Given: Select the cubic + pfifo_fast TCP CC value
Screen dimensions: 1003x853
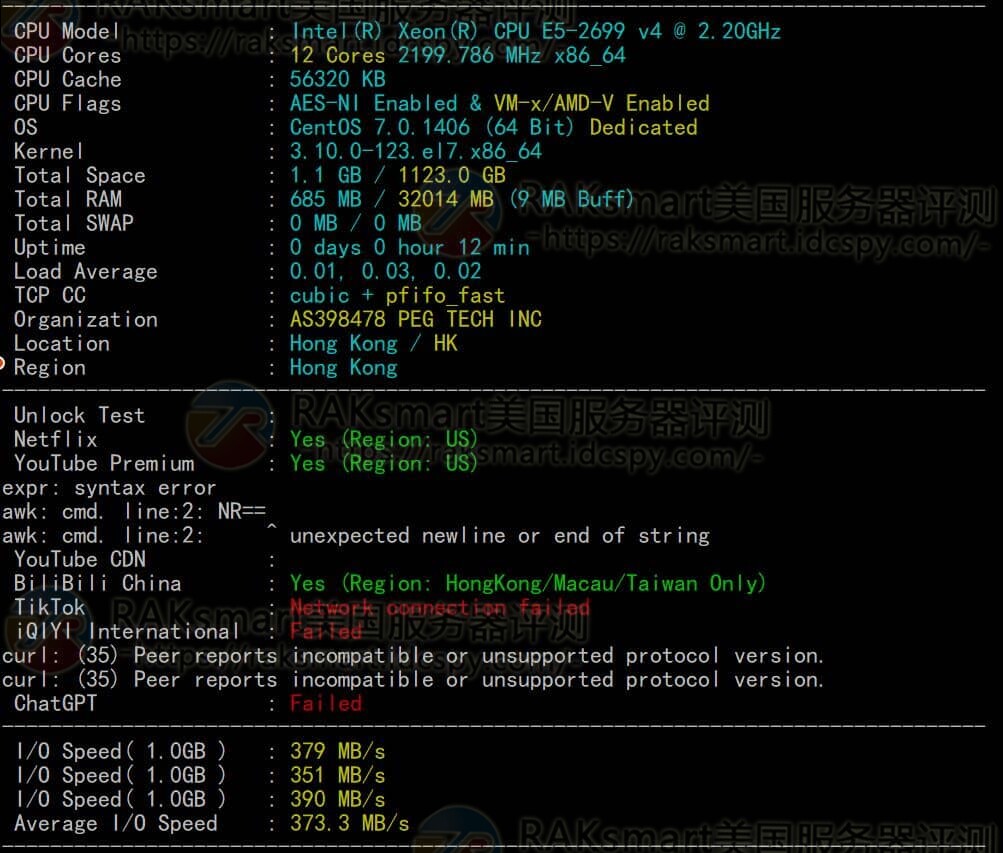Looking at the screenshot, I should (x=397, y=295).
